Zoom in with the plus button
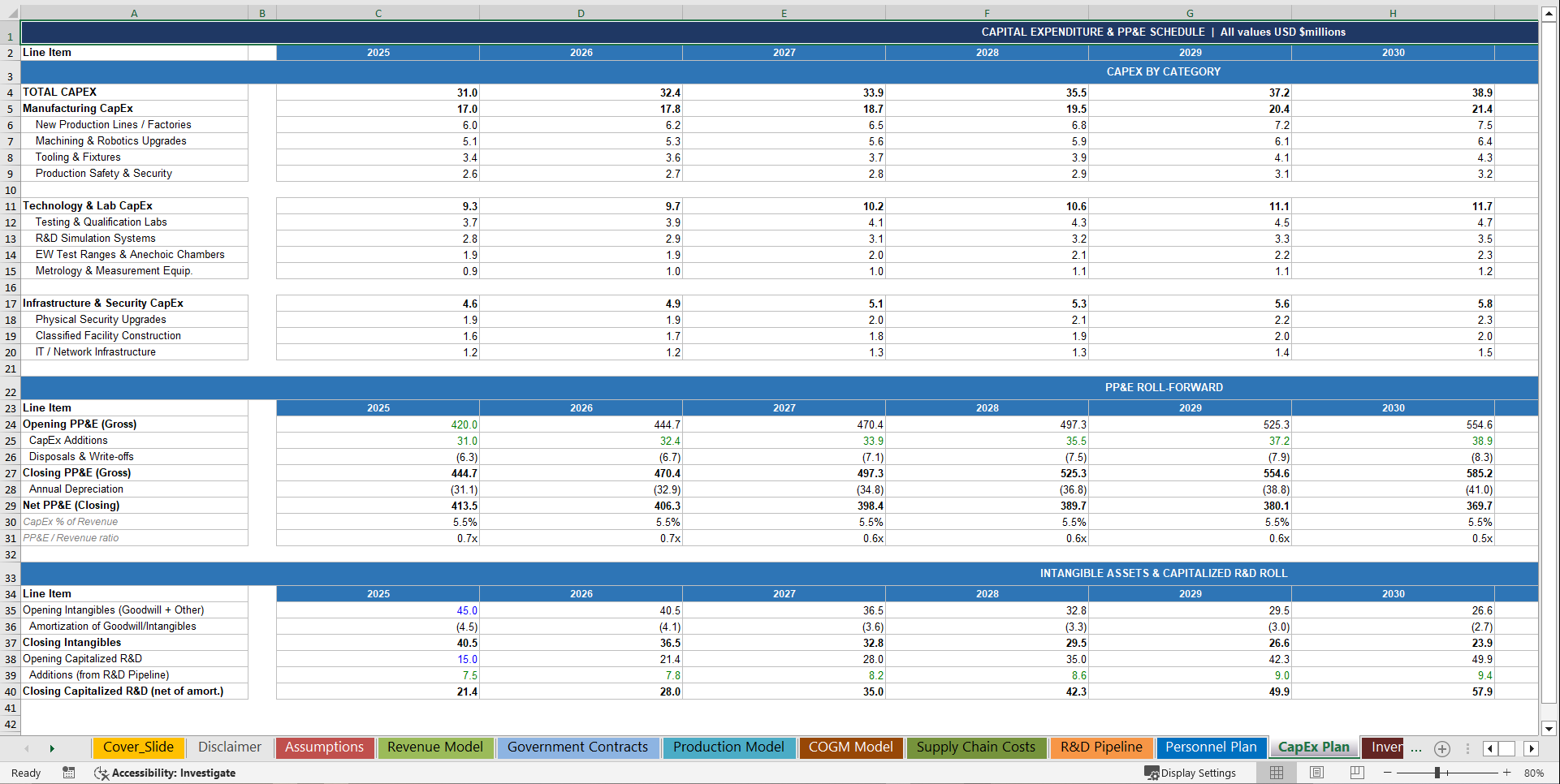 [x=1507, y=773]
